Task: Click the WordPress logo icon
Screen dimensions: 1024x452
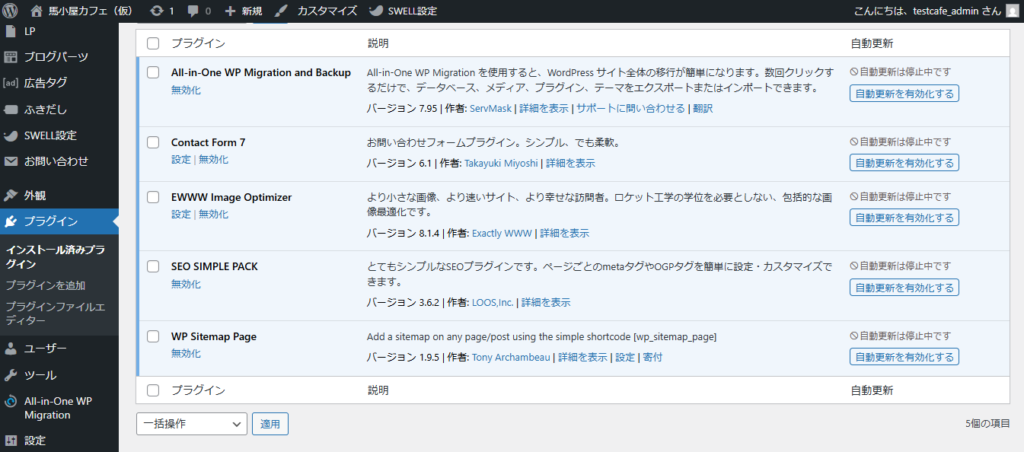Action: click(x=10, y=11)
